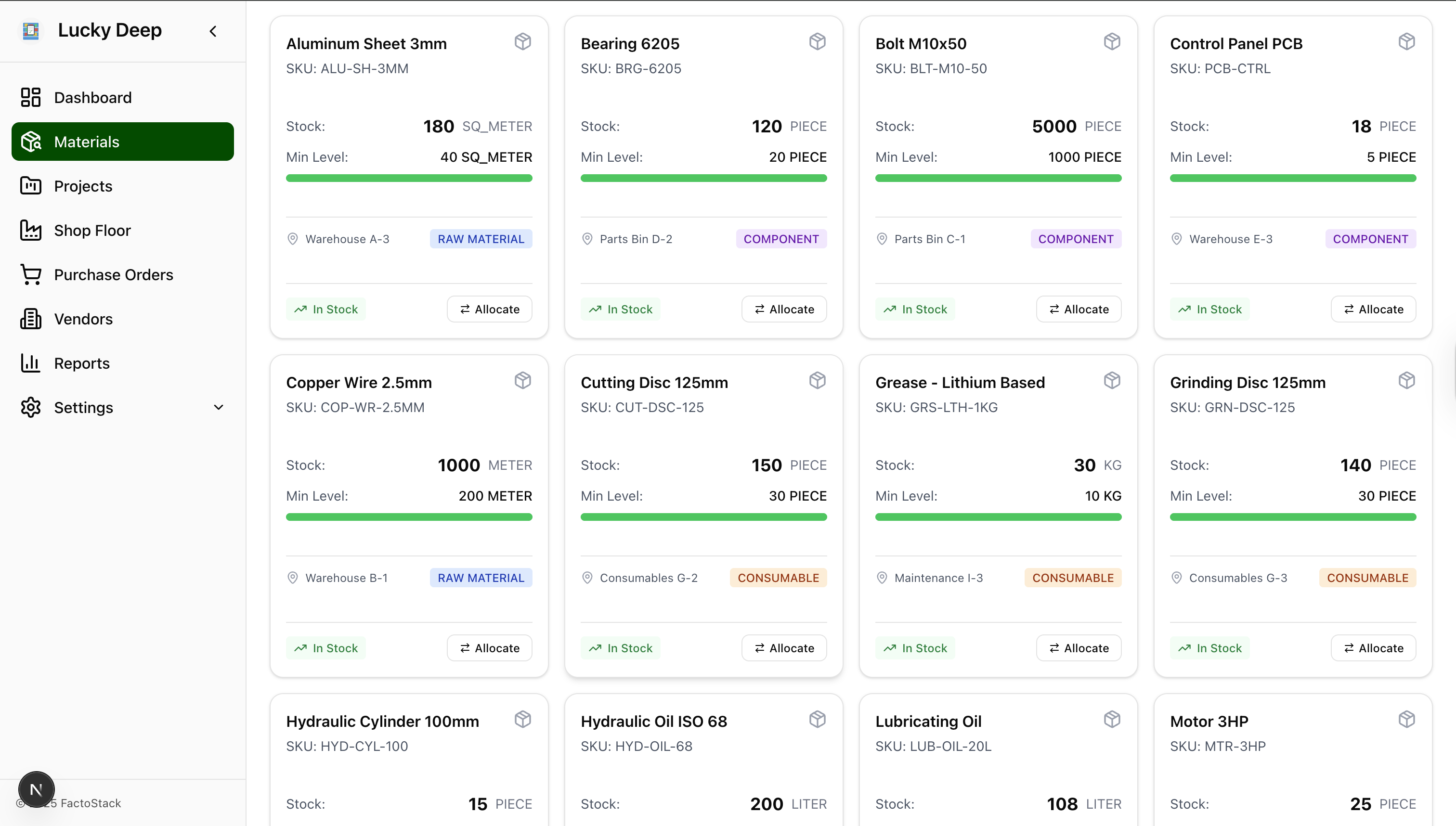Click the round N avatar button at bottom left

coord(36,789)
